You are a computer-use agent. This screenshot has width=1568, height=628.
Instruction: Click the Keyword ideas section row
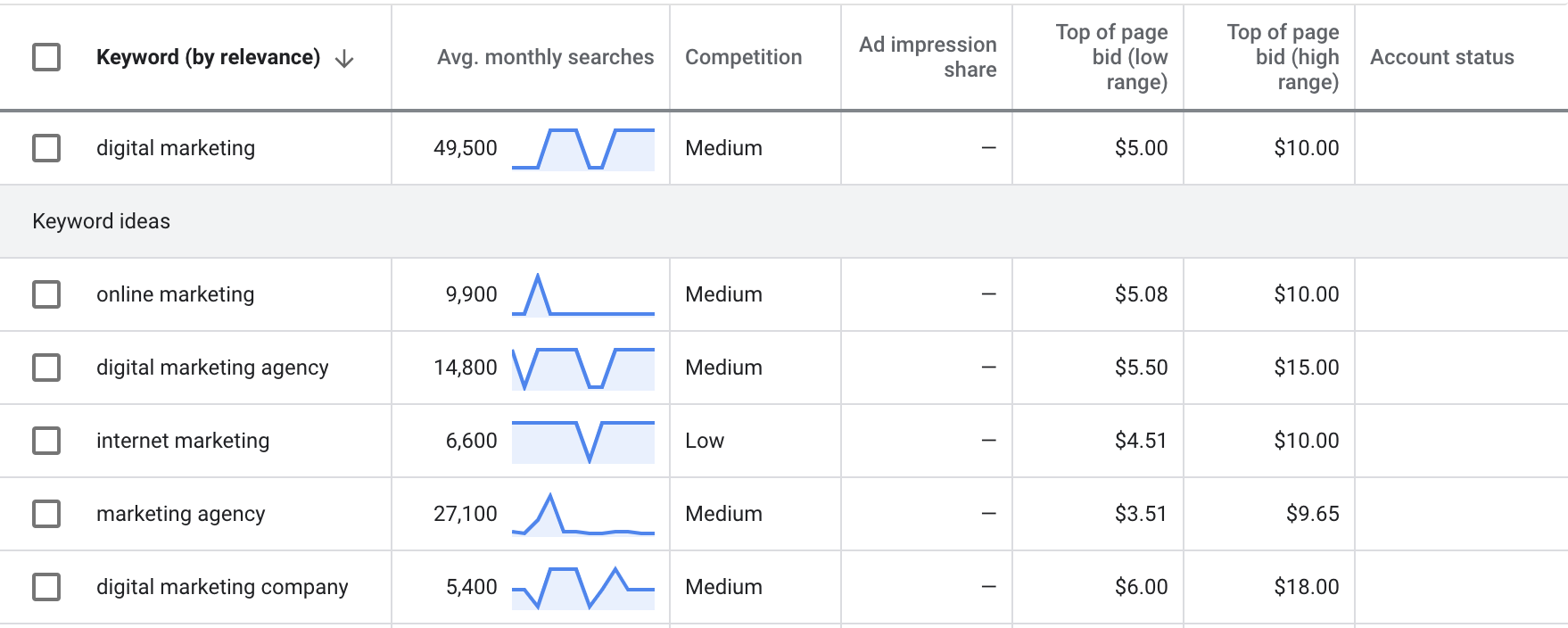(784, 221)
